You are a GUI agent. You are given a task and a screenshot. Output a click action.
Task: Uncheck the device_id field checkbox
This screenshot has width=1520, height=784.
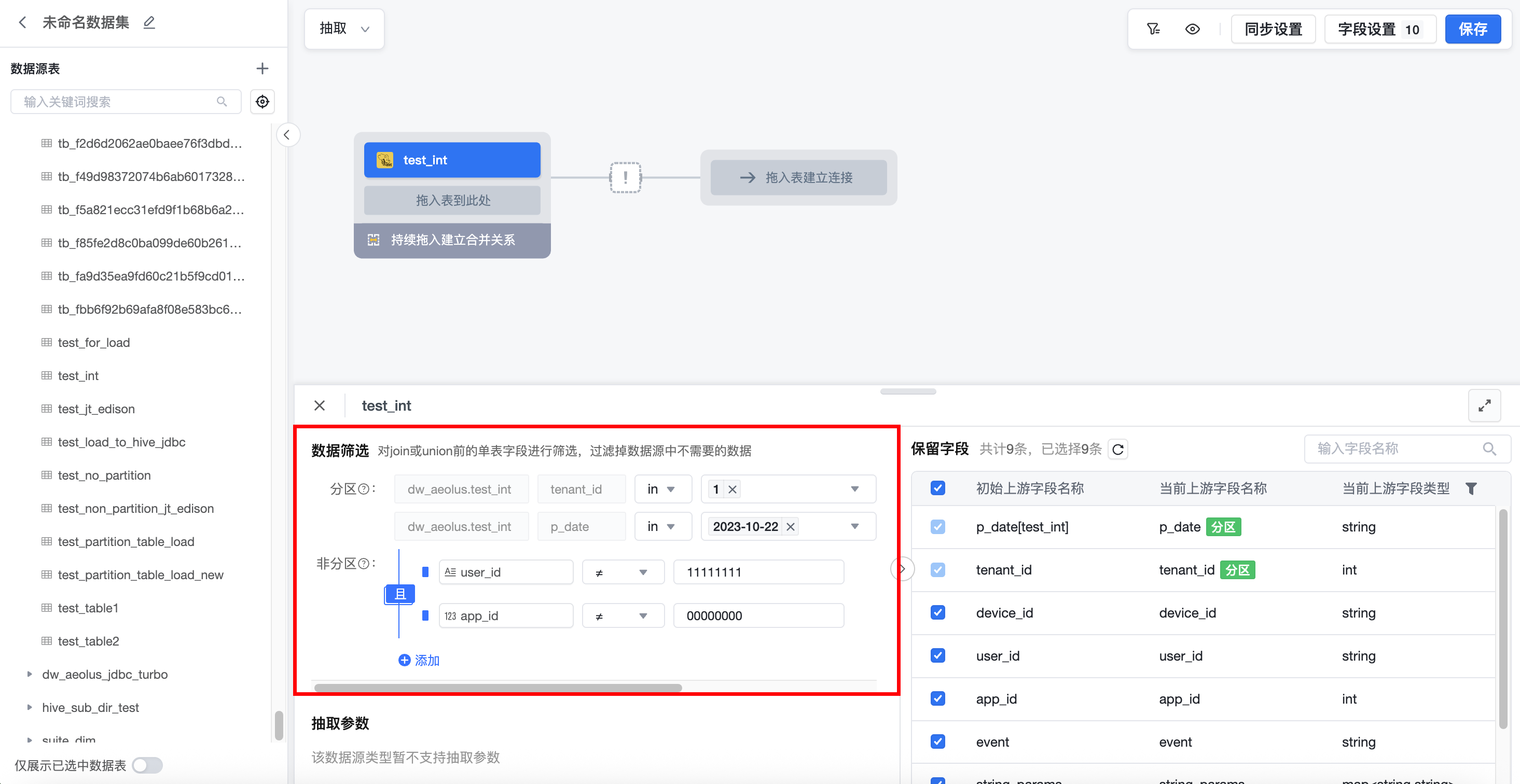tap(937, 612)
